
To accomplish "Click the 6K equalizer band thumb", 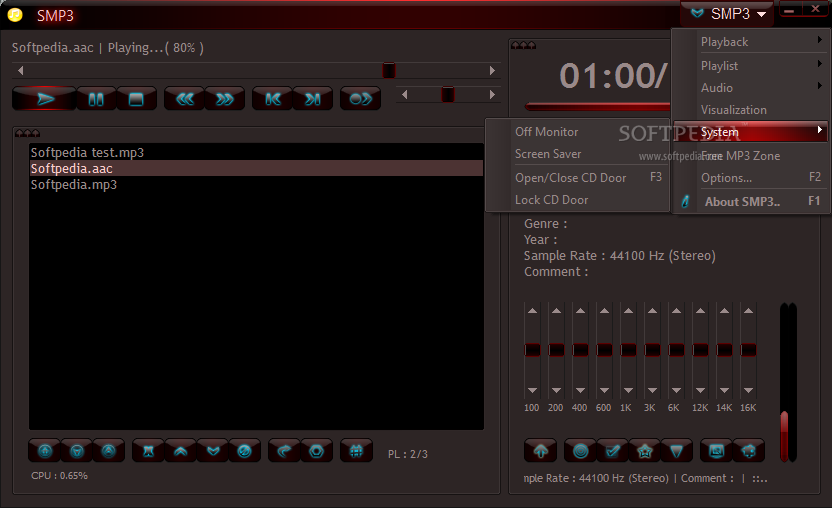I will click(676, 350).
